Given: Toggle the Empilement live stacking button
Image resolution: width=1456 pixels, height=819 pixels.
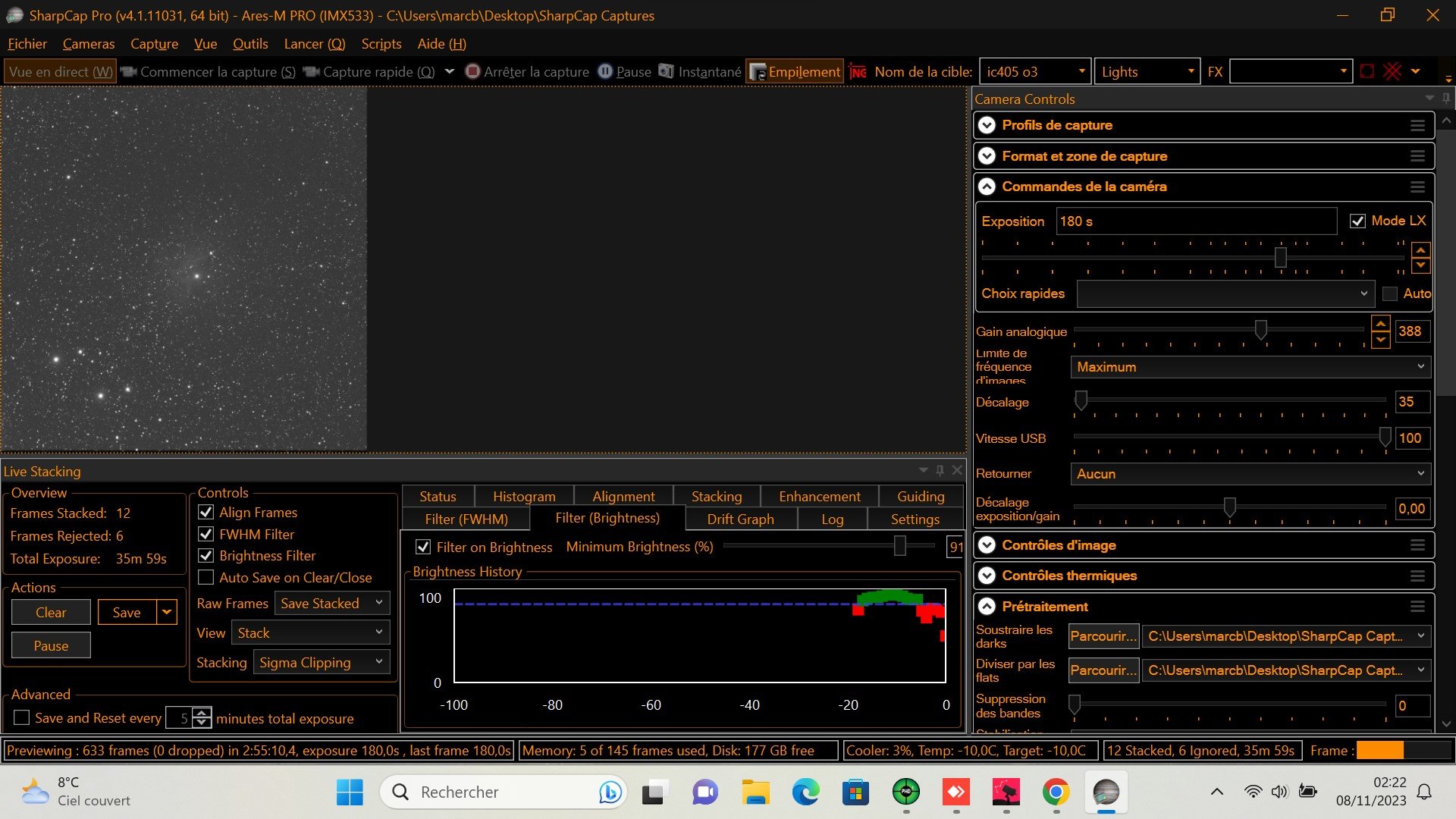Looking at the screenshot, I should (x=795, y=71).
